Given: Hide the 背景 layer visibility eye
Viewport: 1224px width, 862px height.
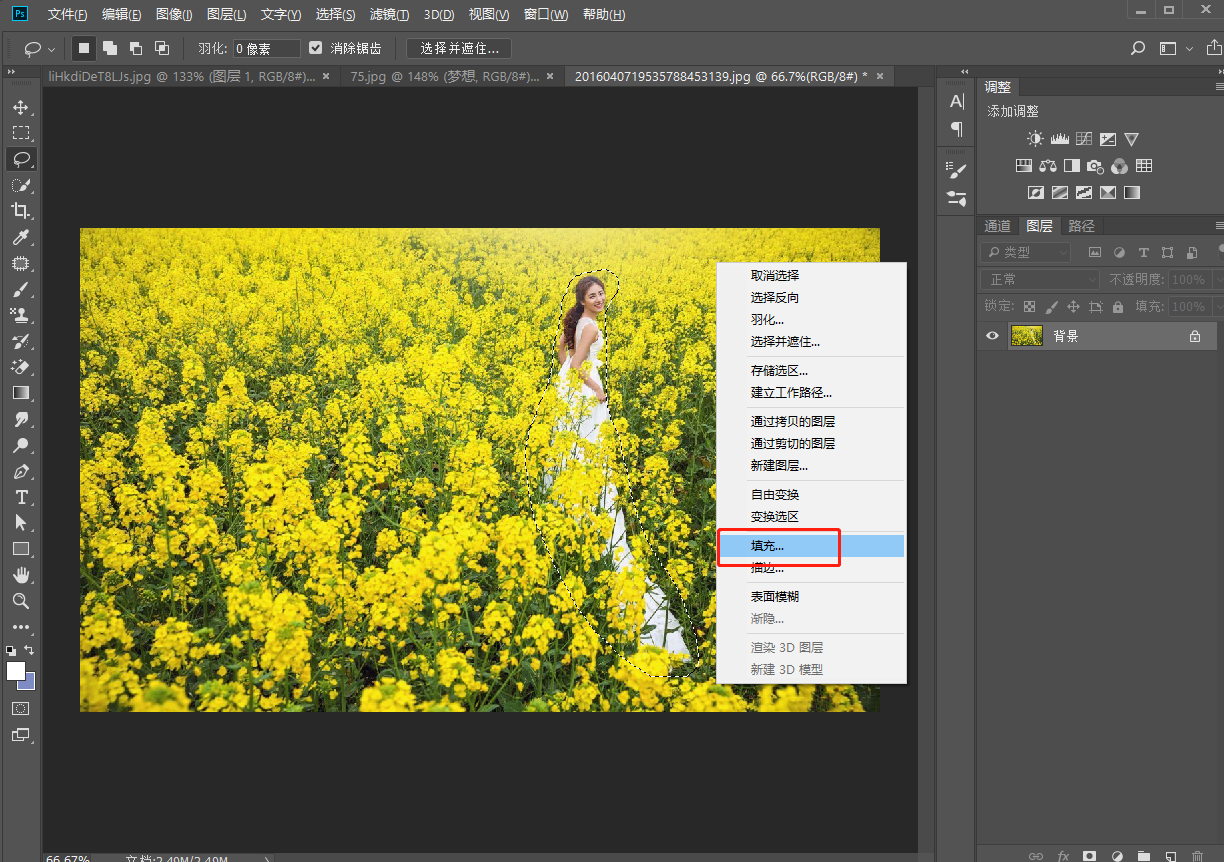Looking at the screenshot, I should [992, 336].
